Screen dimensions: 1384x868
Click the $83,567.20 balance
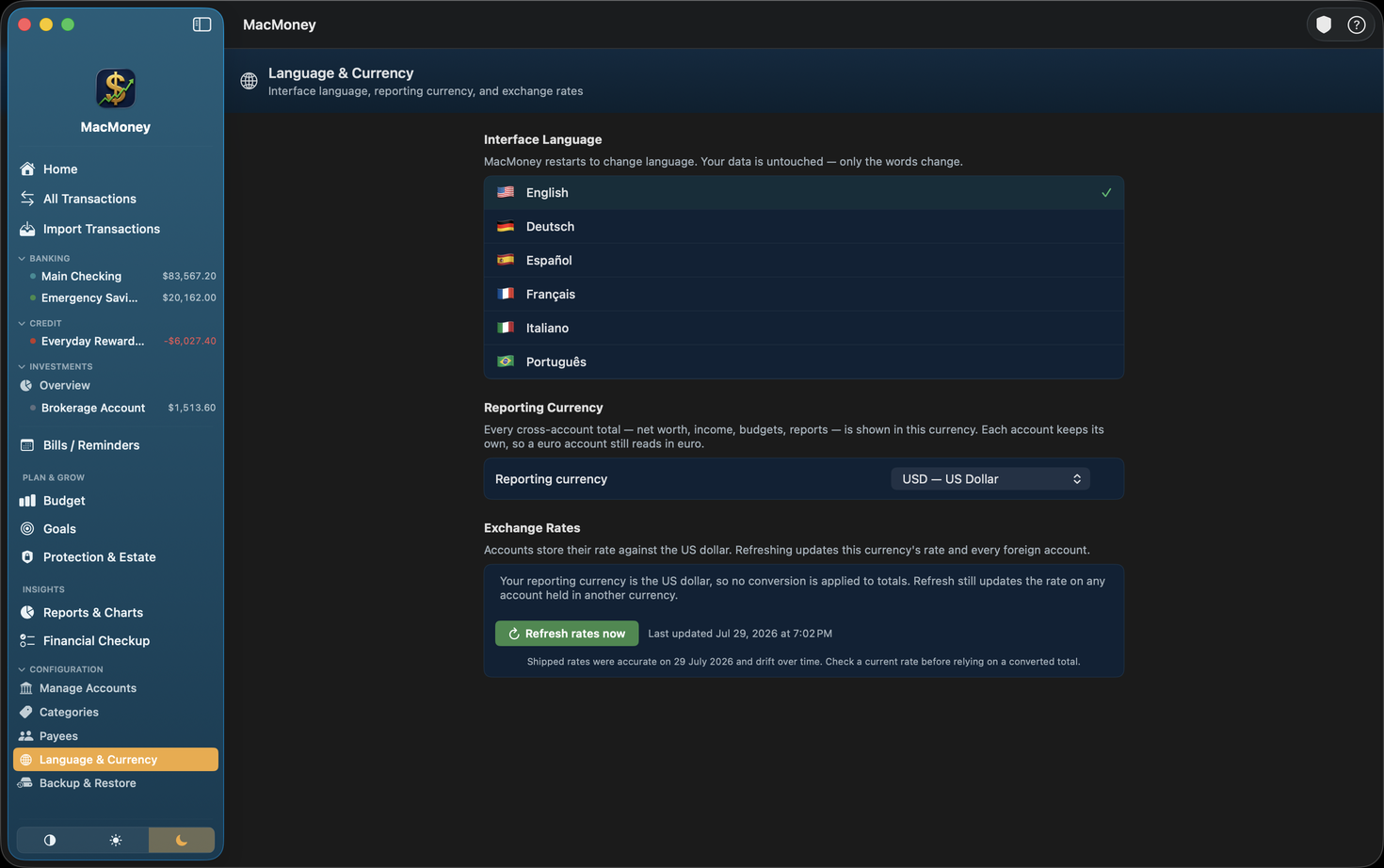tap(189, 277)
